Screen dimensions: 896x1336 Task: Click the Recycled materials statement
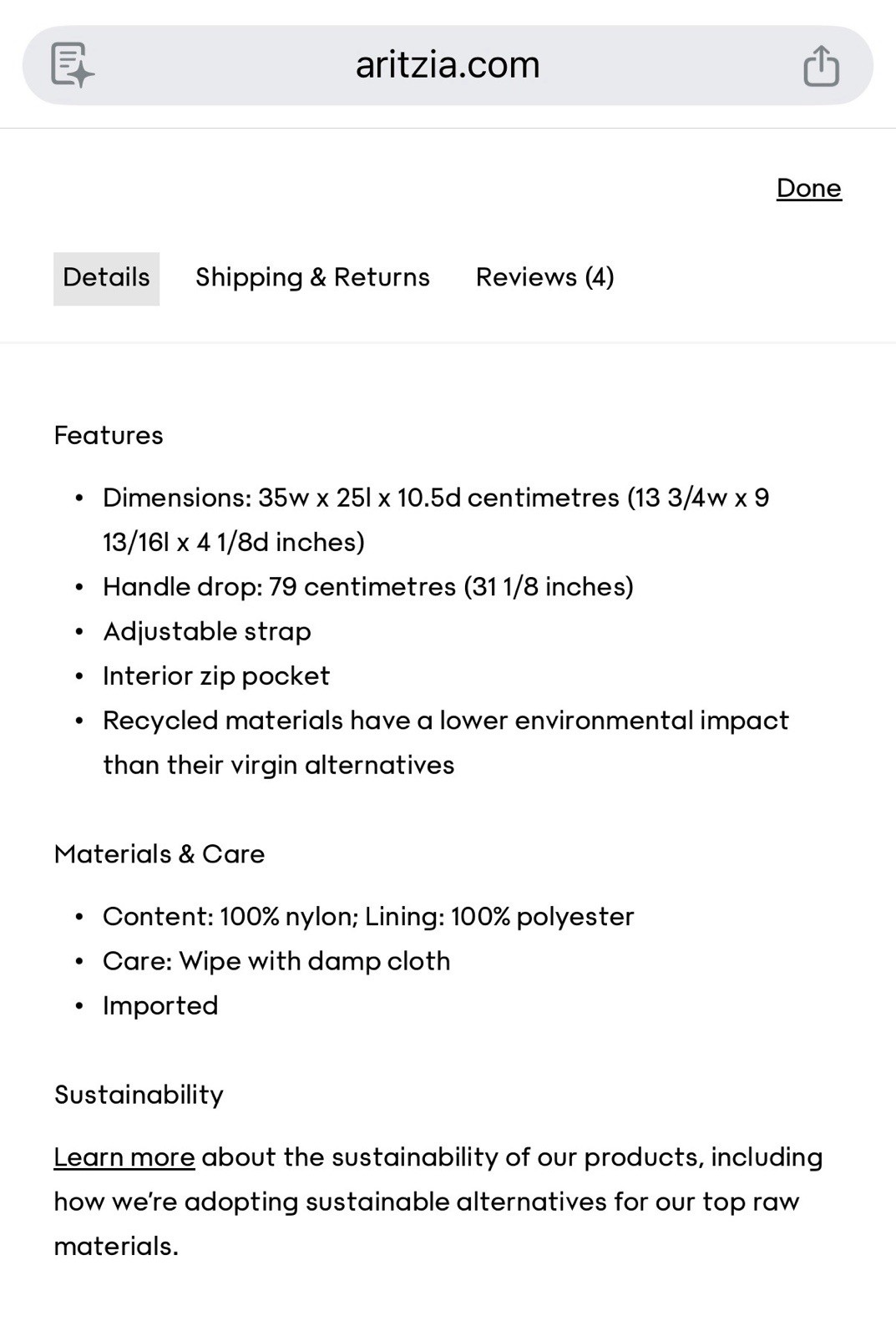pos(446,743)
